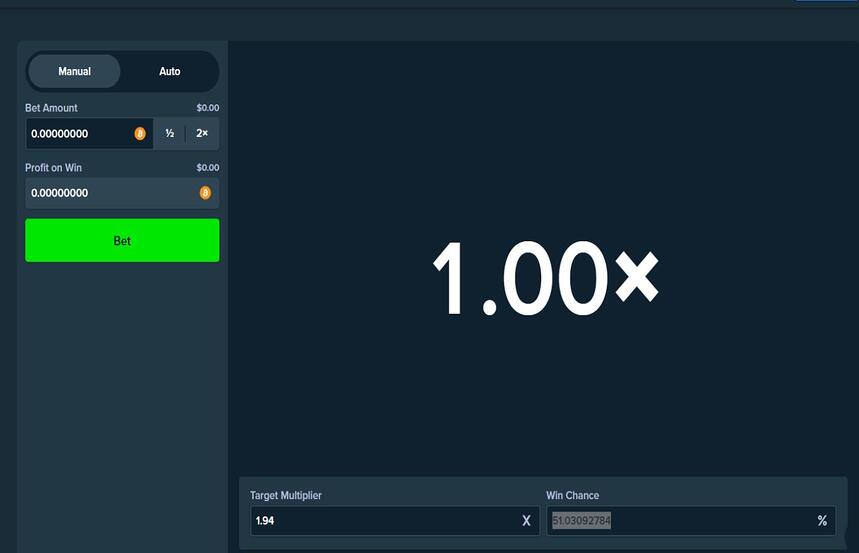
Task: Click the Win Chance input field
Action: coord(691,520)
